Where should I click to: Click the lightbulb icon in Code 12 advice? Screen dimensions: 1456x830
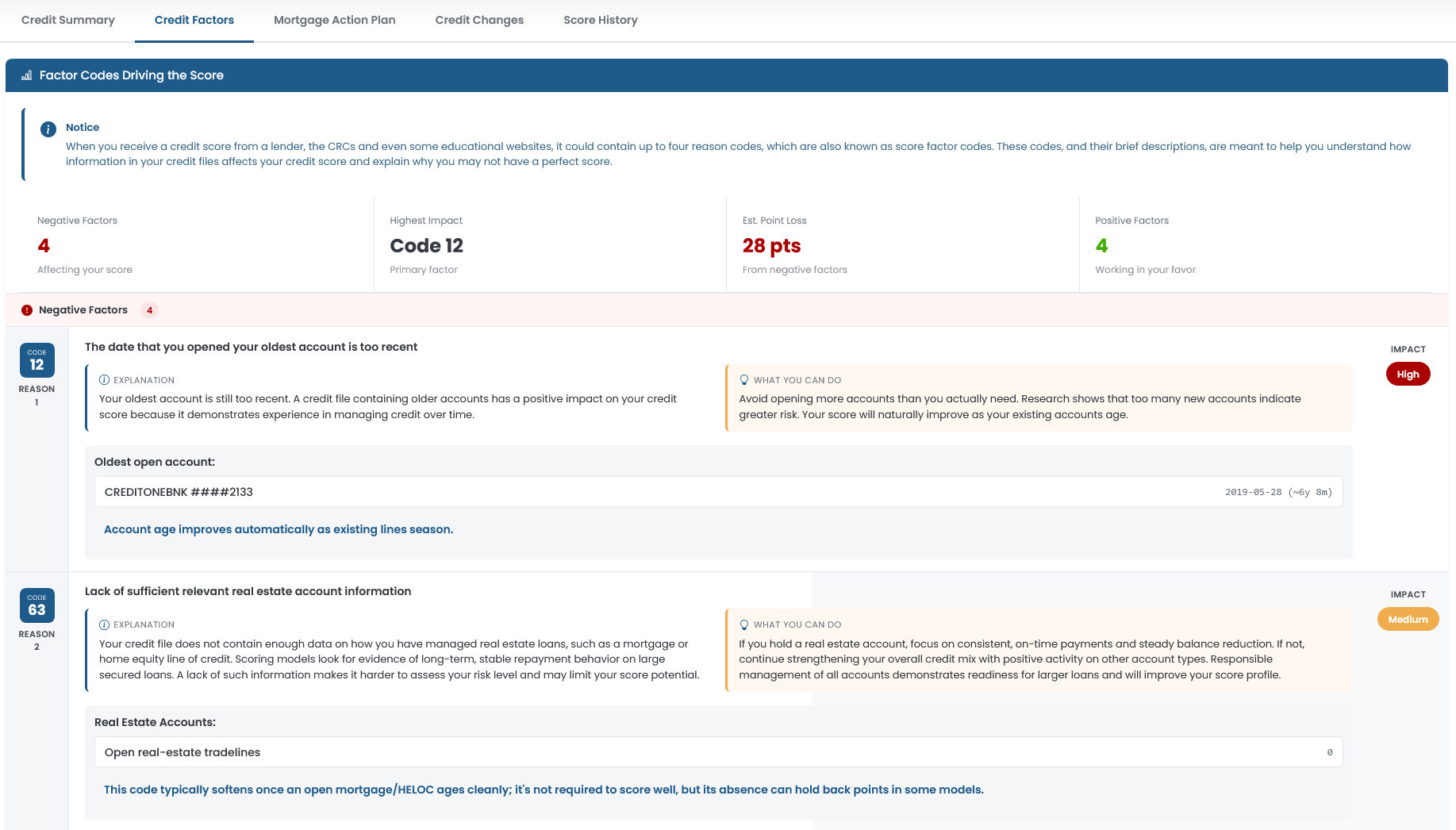click(744, 380)
